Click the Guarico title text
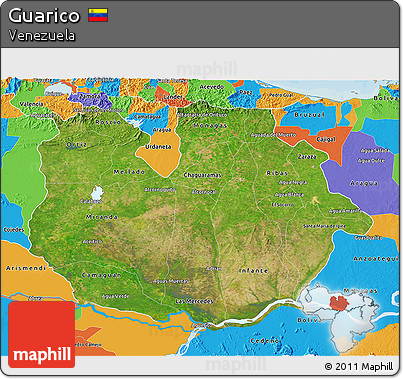Screen dimensions: 403x379 click(44, 16)
